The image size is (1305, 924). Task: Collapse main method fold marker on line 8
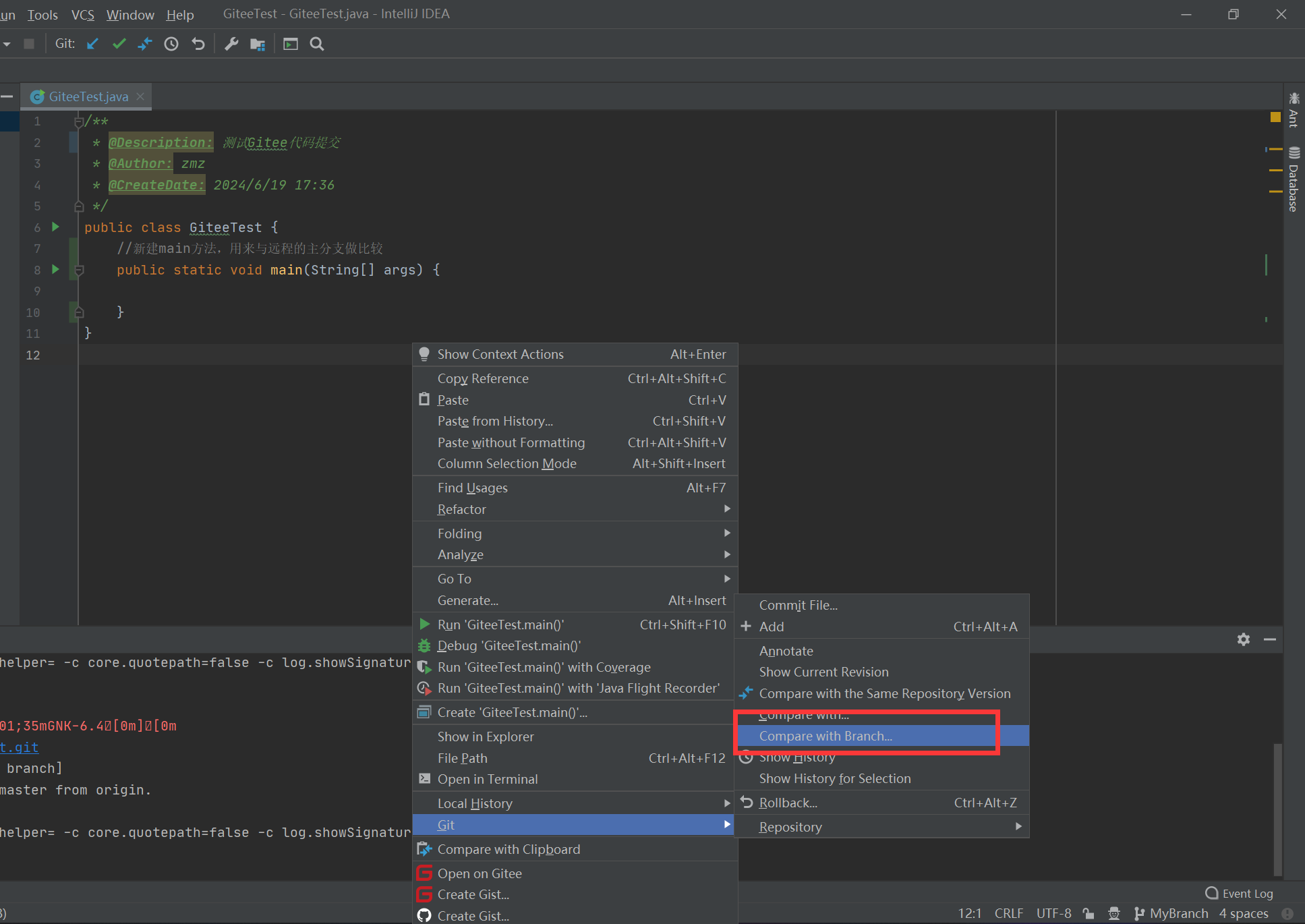(x=79, y=270)
